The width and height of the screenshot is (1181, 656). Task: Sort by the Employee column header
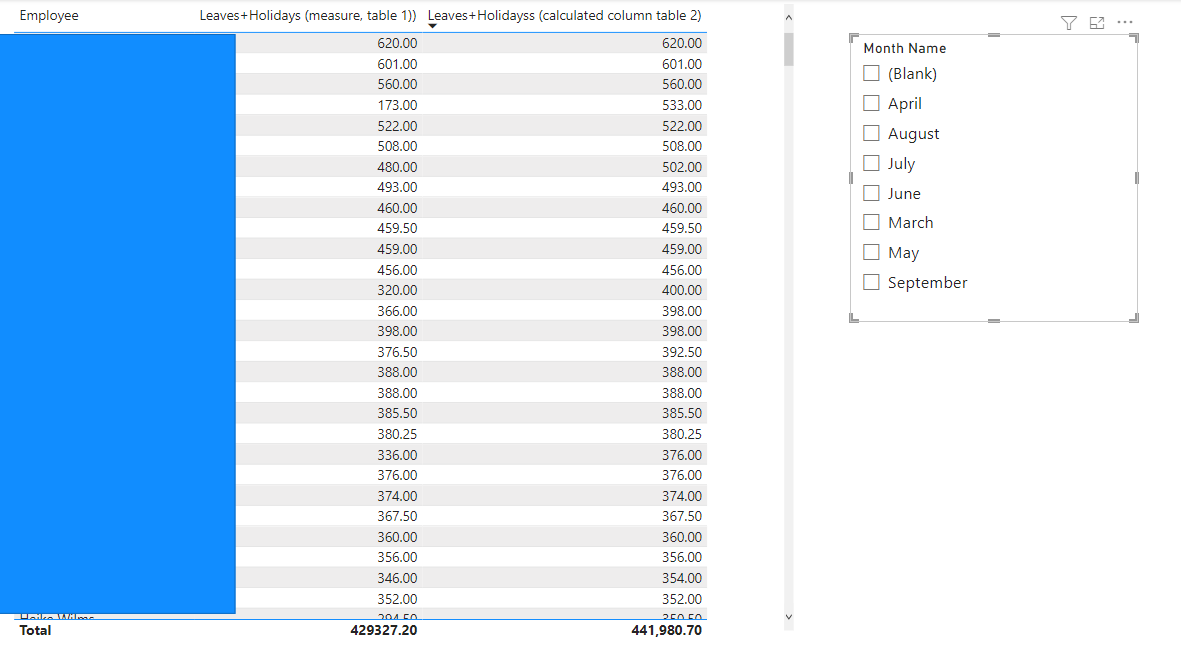point(49,16)
